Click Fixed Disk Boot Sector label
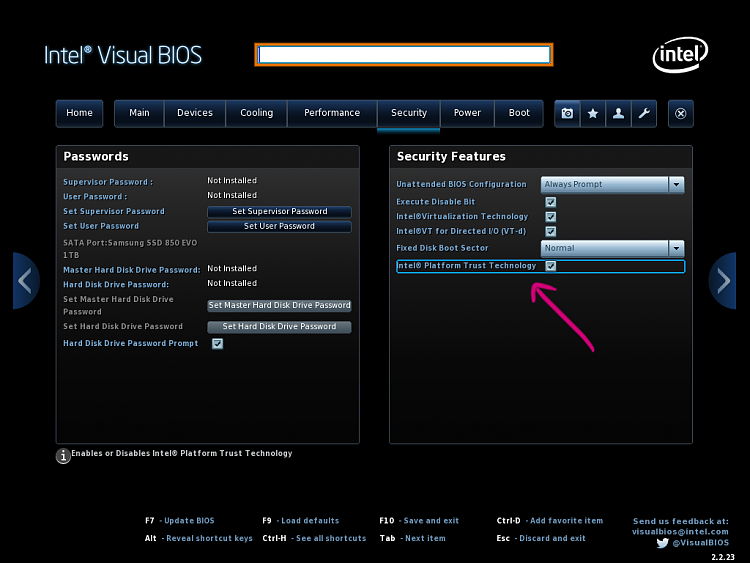The image size is (750, 563). pos(442,248)
